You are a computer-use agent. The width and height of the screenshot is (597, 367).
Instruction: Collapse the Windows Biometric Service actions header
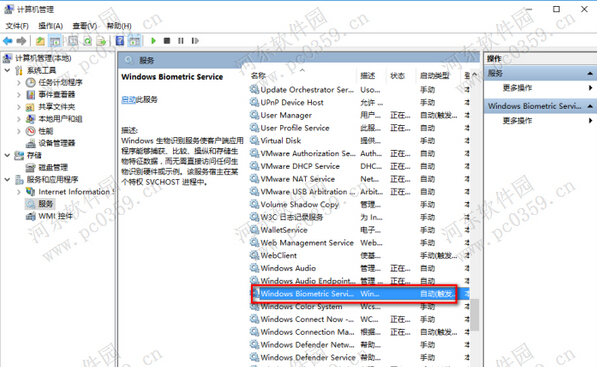pyautogui.click(x=590, y=106)
